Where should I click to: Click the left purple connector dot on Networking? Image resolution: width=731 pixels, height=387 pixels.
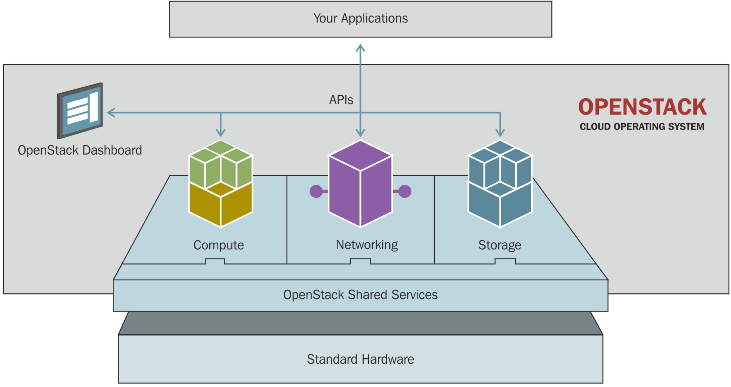[x=316, y=191]
